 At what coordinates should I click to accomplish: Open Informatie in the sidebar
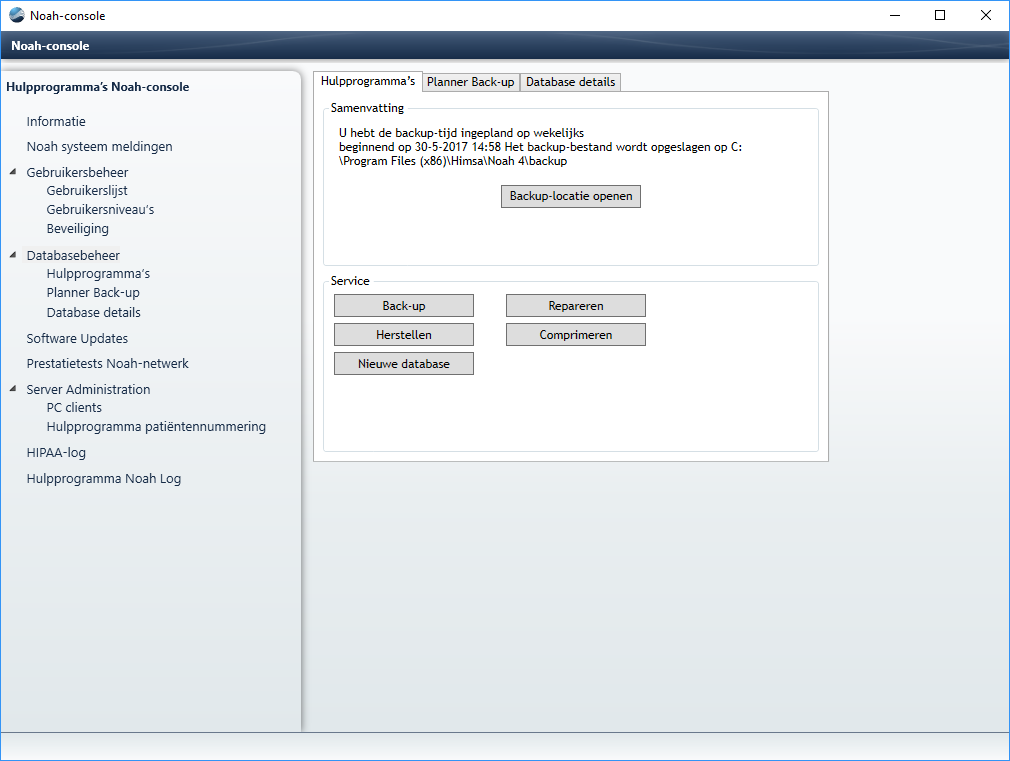(x=56, y=122)
